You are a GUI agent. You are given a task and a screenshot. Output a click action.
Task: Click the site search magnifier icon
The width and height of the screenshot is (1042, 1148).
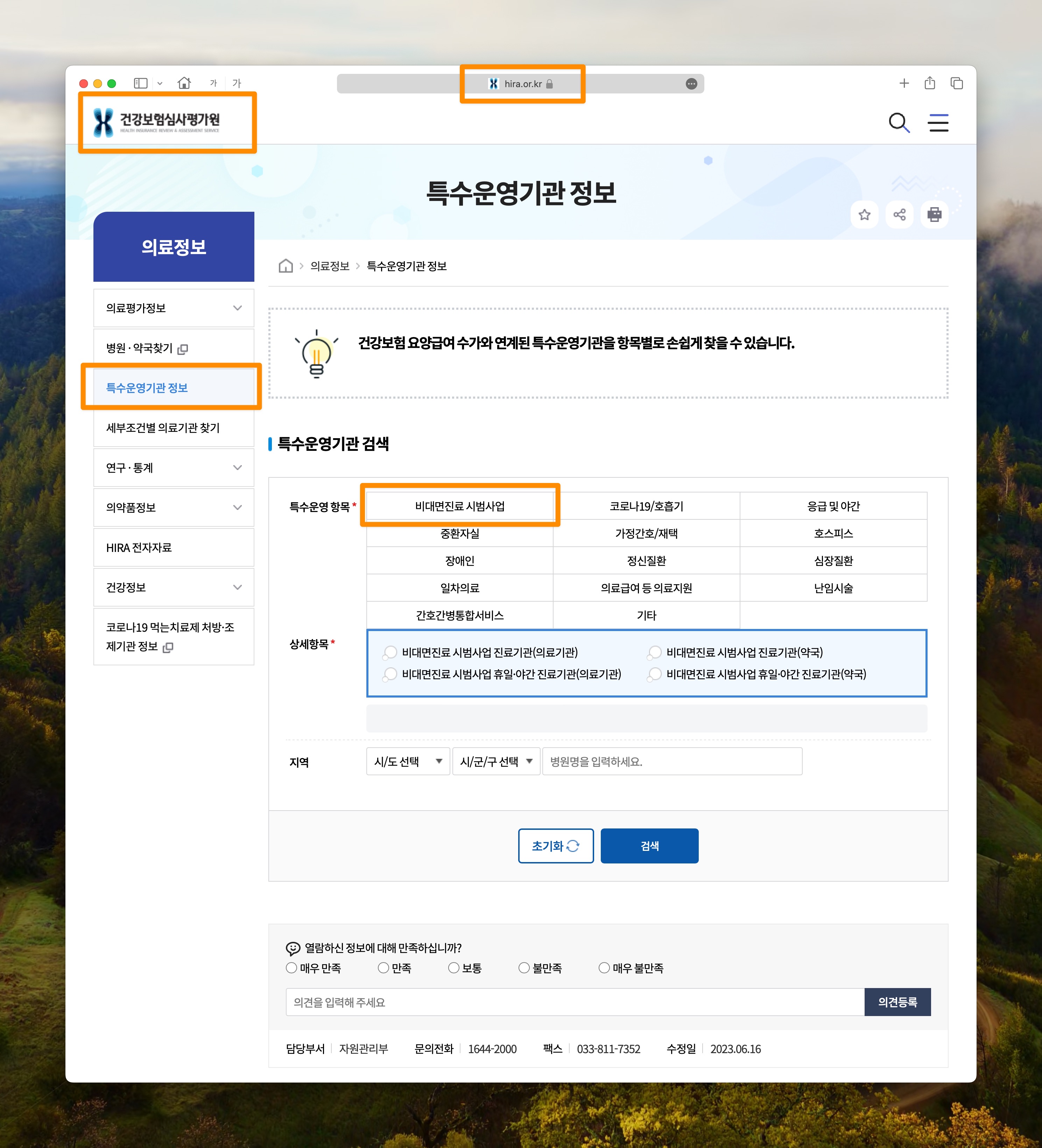coord(899,122)
